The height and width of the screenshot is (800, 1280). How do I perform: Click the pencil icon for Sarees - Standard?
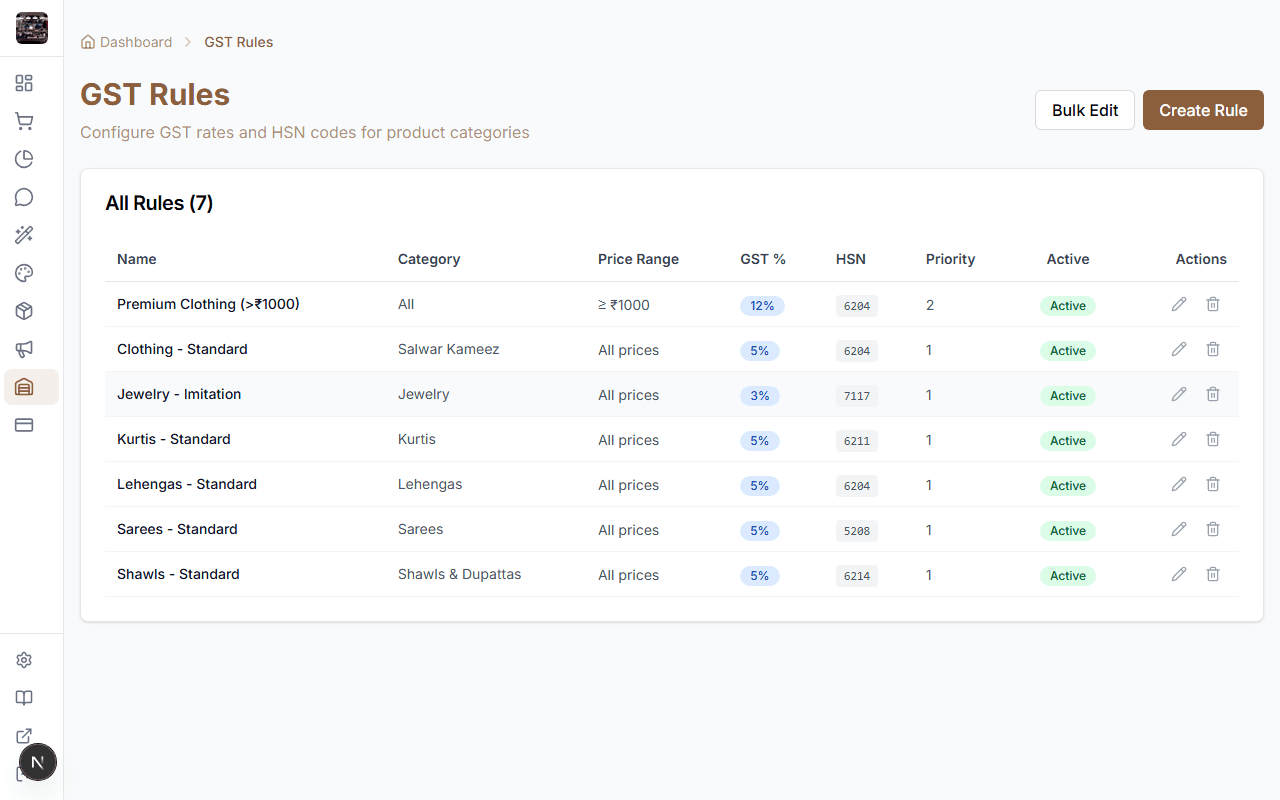[1179, 529]
